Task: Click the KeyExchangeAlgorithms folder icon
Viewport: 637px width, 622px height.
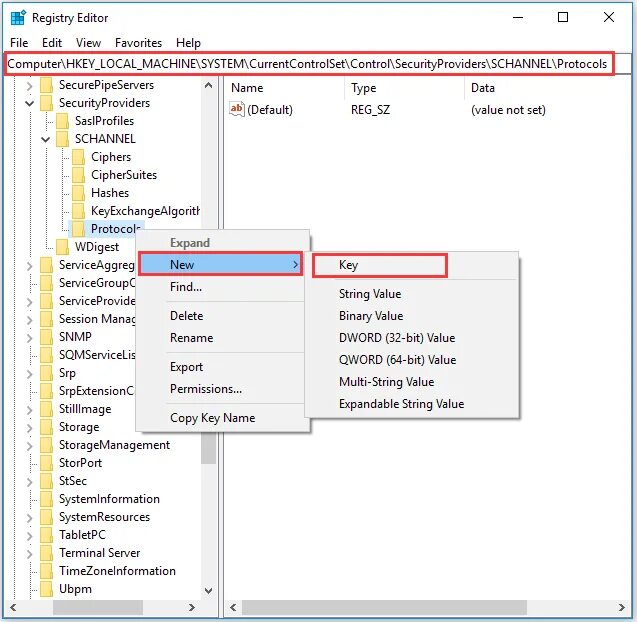Action: click(x=78, y=211)
